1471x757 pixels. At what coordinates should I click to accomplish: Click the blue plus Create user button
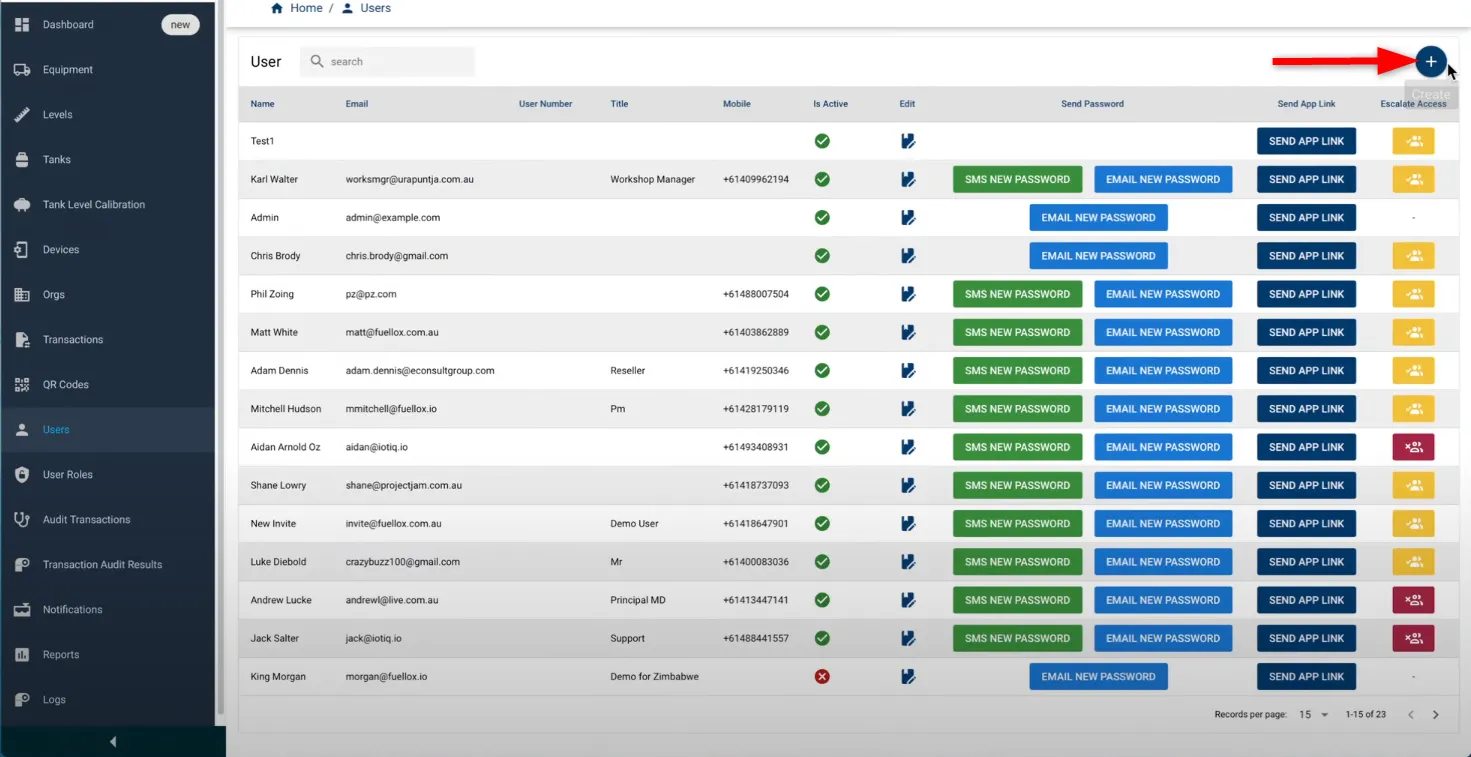(x=1431, y=62)
